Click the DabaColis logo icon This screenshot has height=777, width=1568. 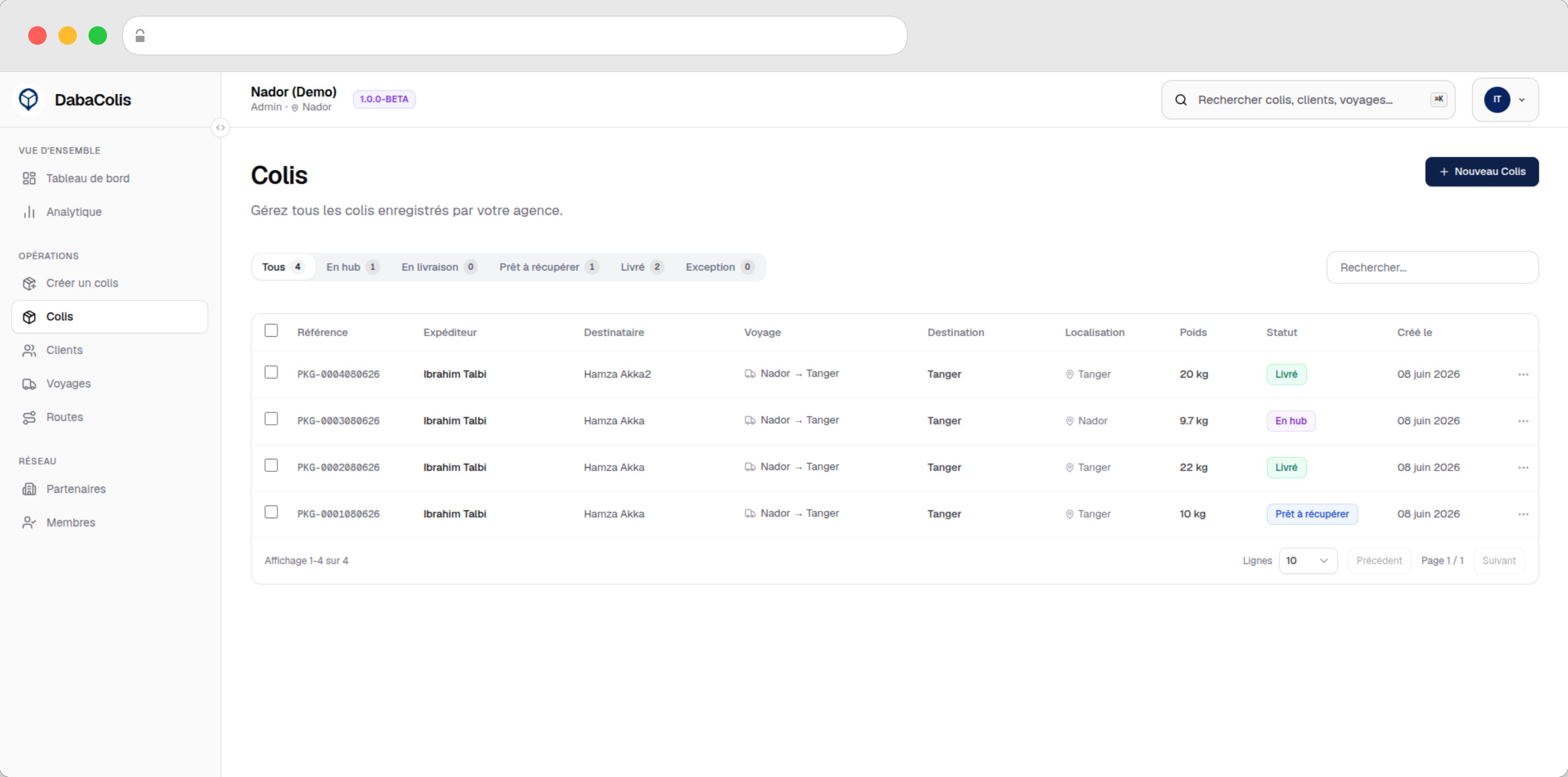pyautogui.click(x=28, y=99)
